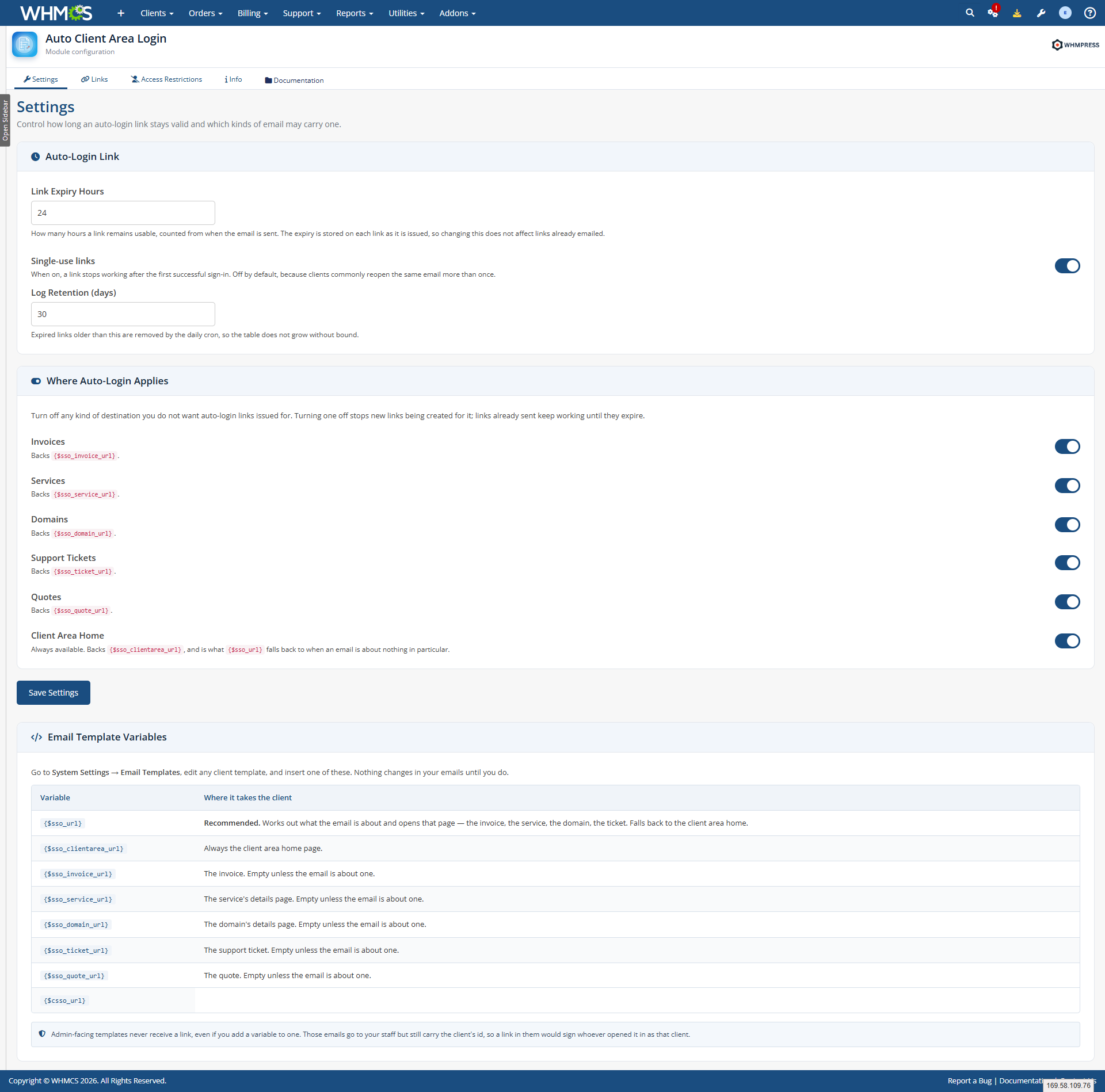The image size is (1105, 1092).
Task: Click the Settings page heading
Action: click(x=45, y=107)
